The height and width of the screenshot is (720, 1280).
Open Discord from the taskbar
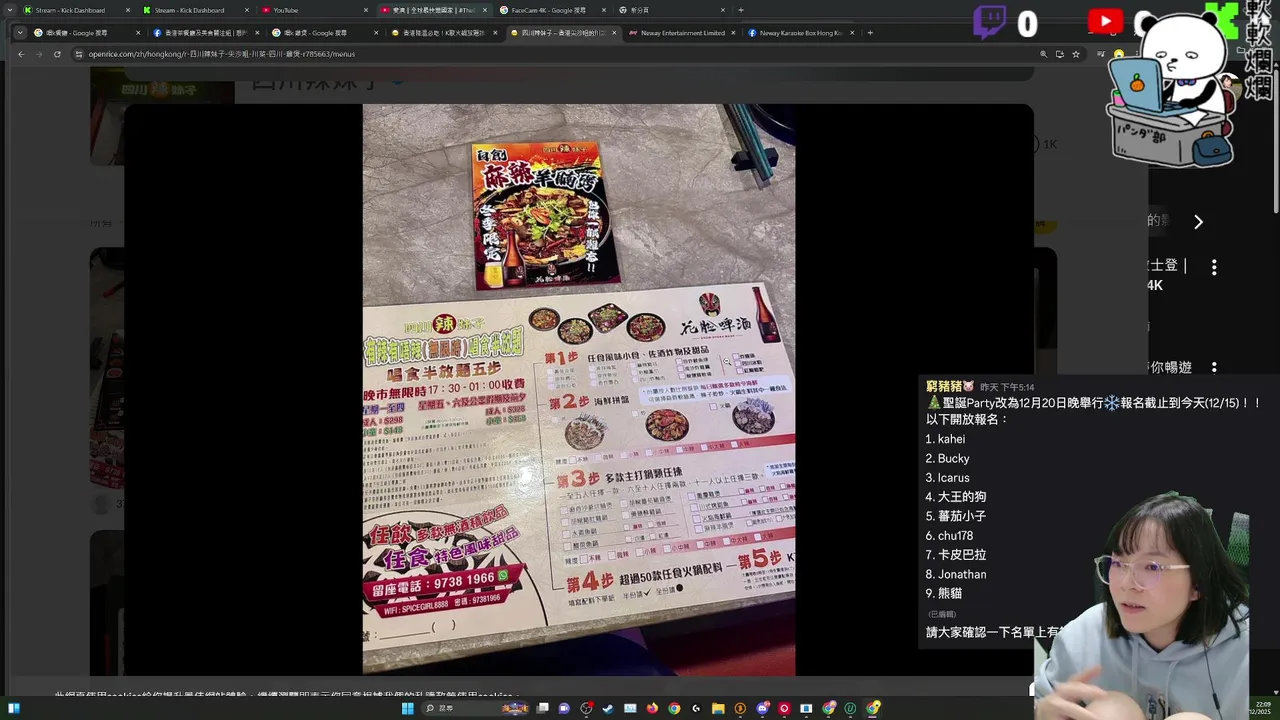[x=762, y=708]
